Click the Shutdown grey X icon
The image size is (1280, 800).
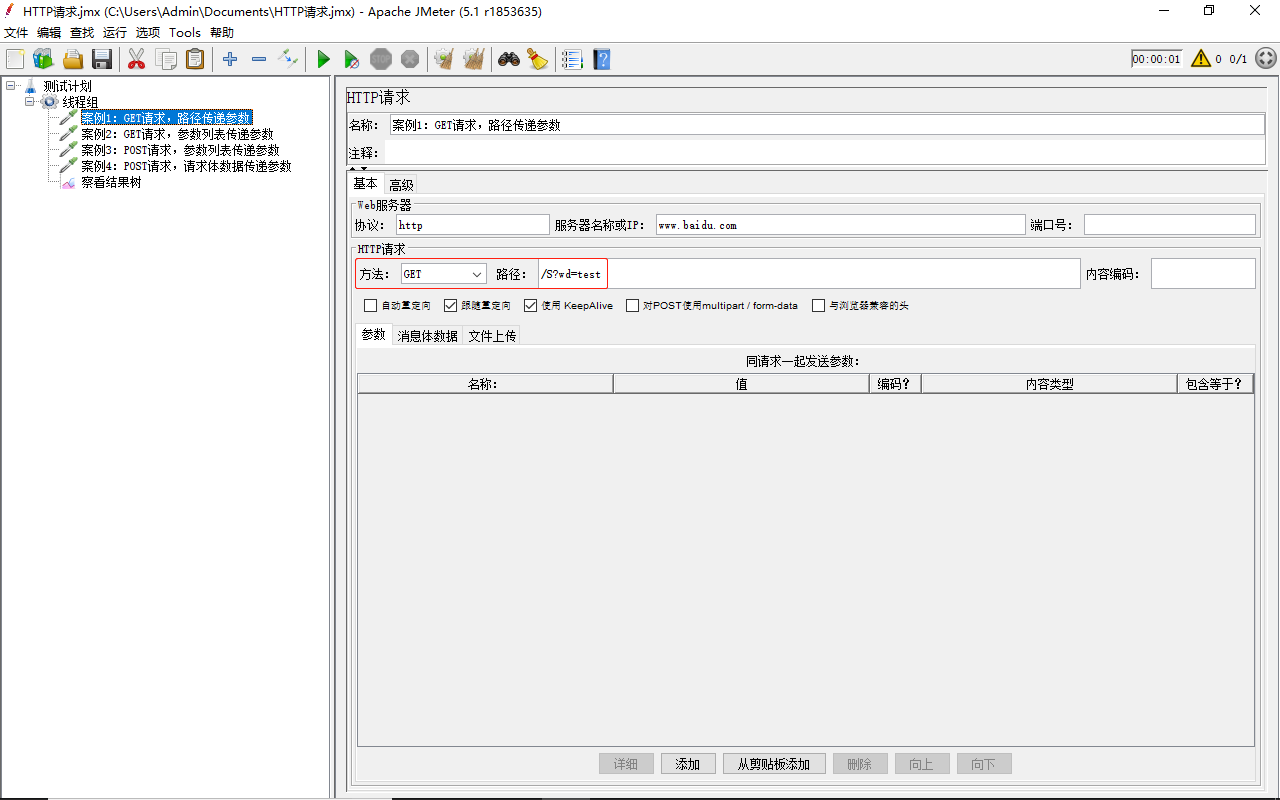click(x=410, y=60)
